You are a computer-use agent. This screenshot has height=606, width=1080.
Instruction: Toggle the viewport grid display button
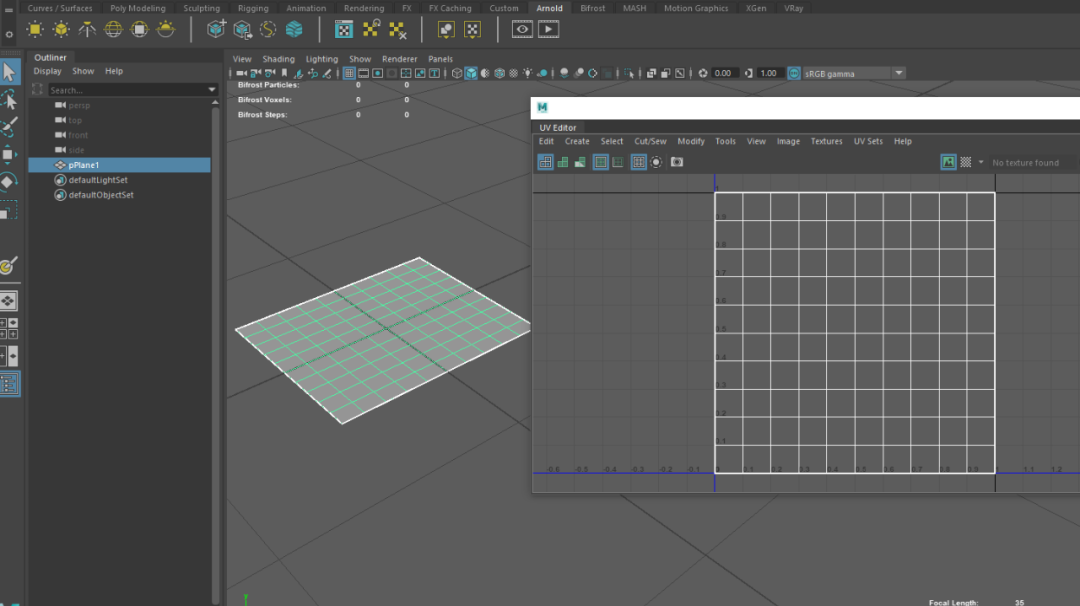(x=349, y=73)
